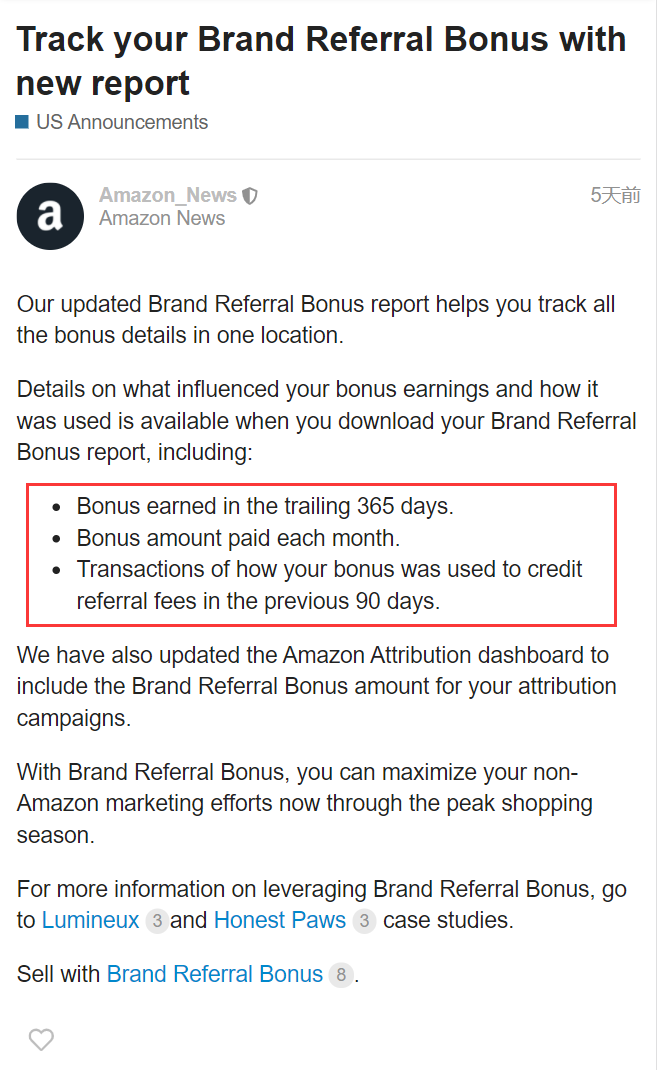This screenshot has height=1070, width=657.
Task: Click the moderator shield icon beside Amazon_News
Action: pyautogui.click(x=250, y=196)
